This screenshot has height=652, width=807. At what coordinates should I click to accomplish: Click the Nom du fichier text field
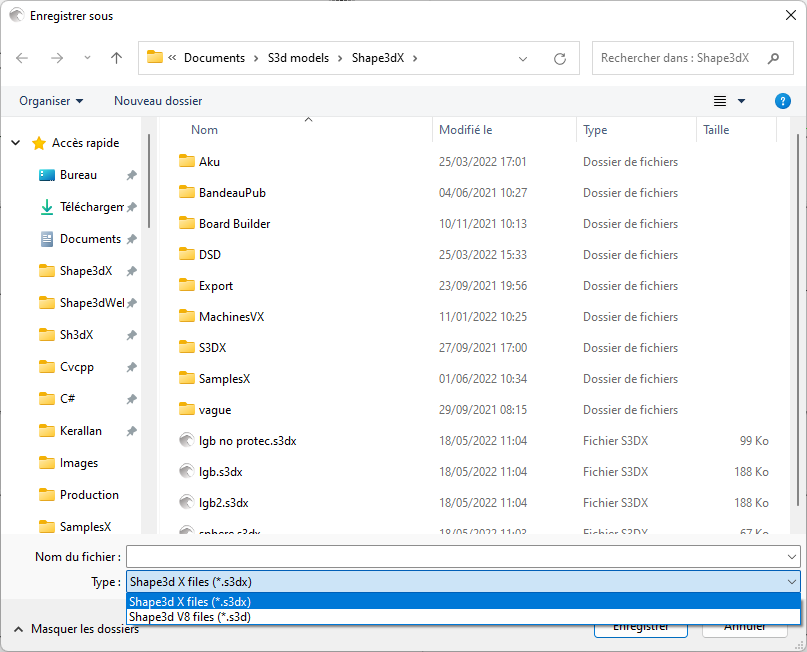pos(455,556)
